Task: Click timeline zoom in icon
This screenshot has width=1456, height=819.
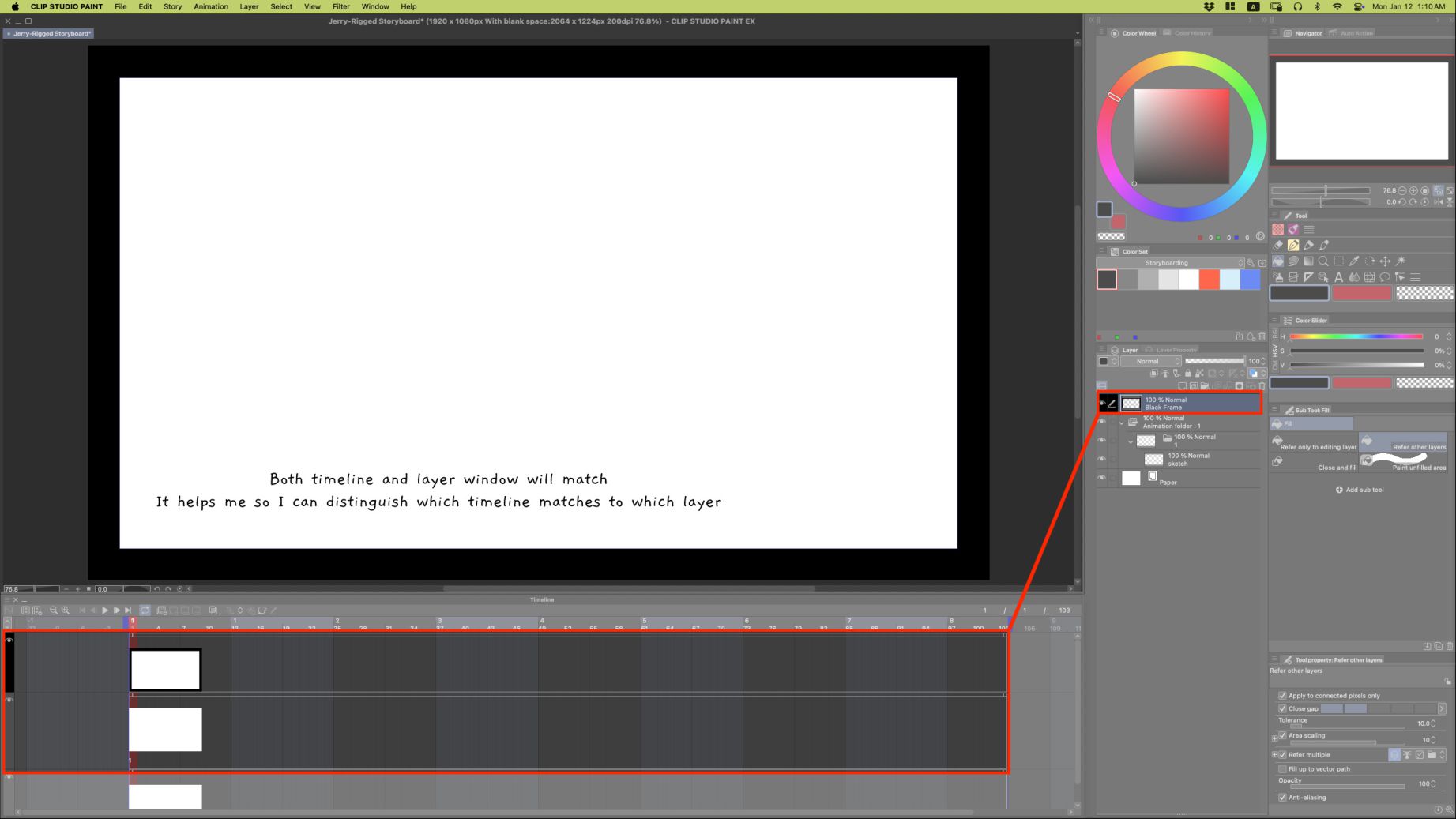Action: pos(66,610)
